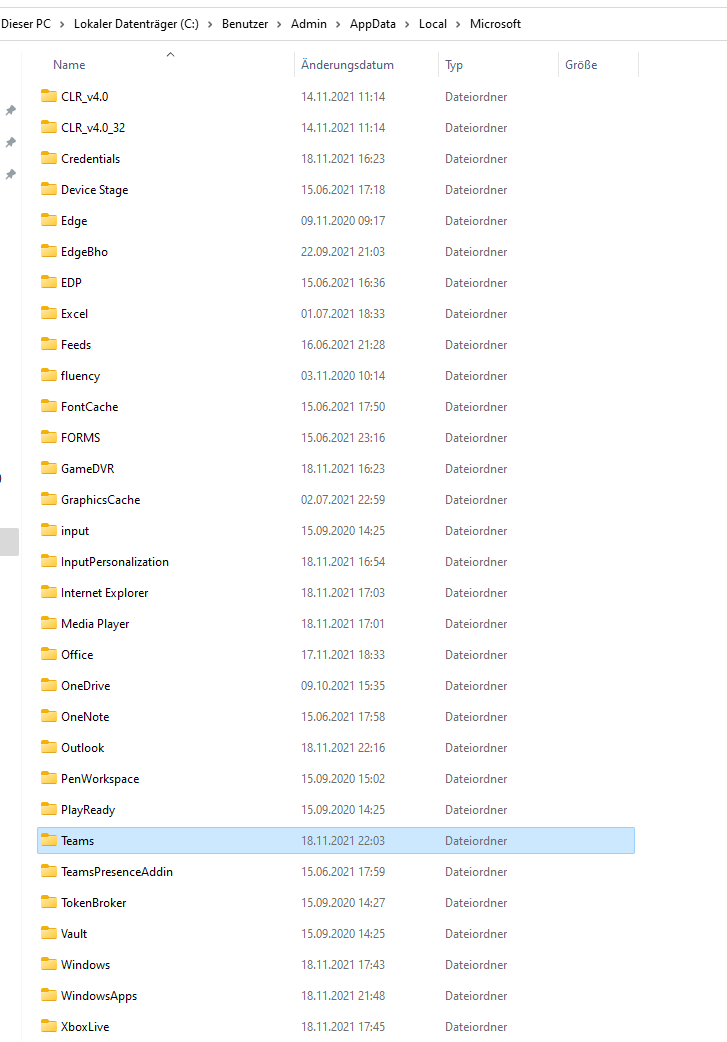Screen dimensions: 727x1042
Task: Sort by the Typ column header
Action: (454, 65)
